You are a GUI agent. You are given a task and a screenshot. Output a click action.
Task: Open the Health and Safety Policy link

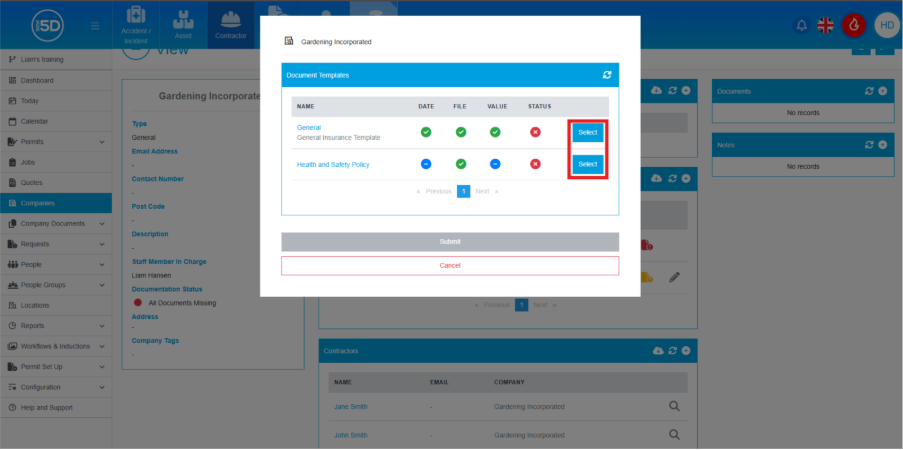click(x=333, y=164)
